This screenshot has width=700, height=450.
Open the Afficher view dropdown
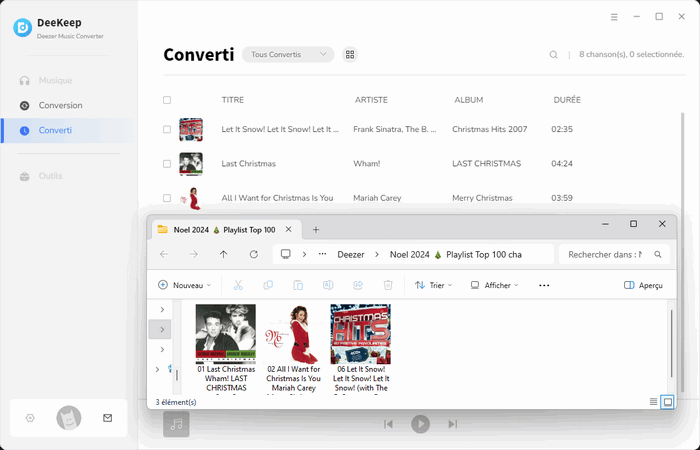coord(495,285)
